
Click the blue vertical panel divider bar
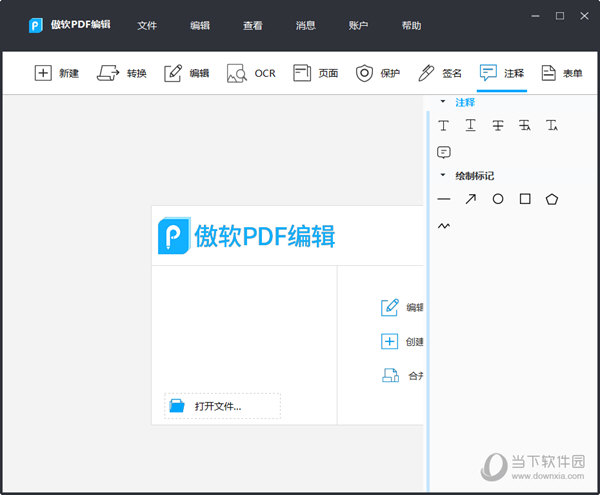click(428, 301)
